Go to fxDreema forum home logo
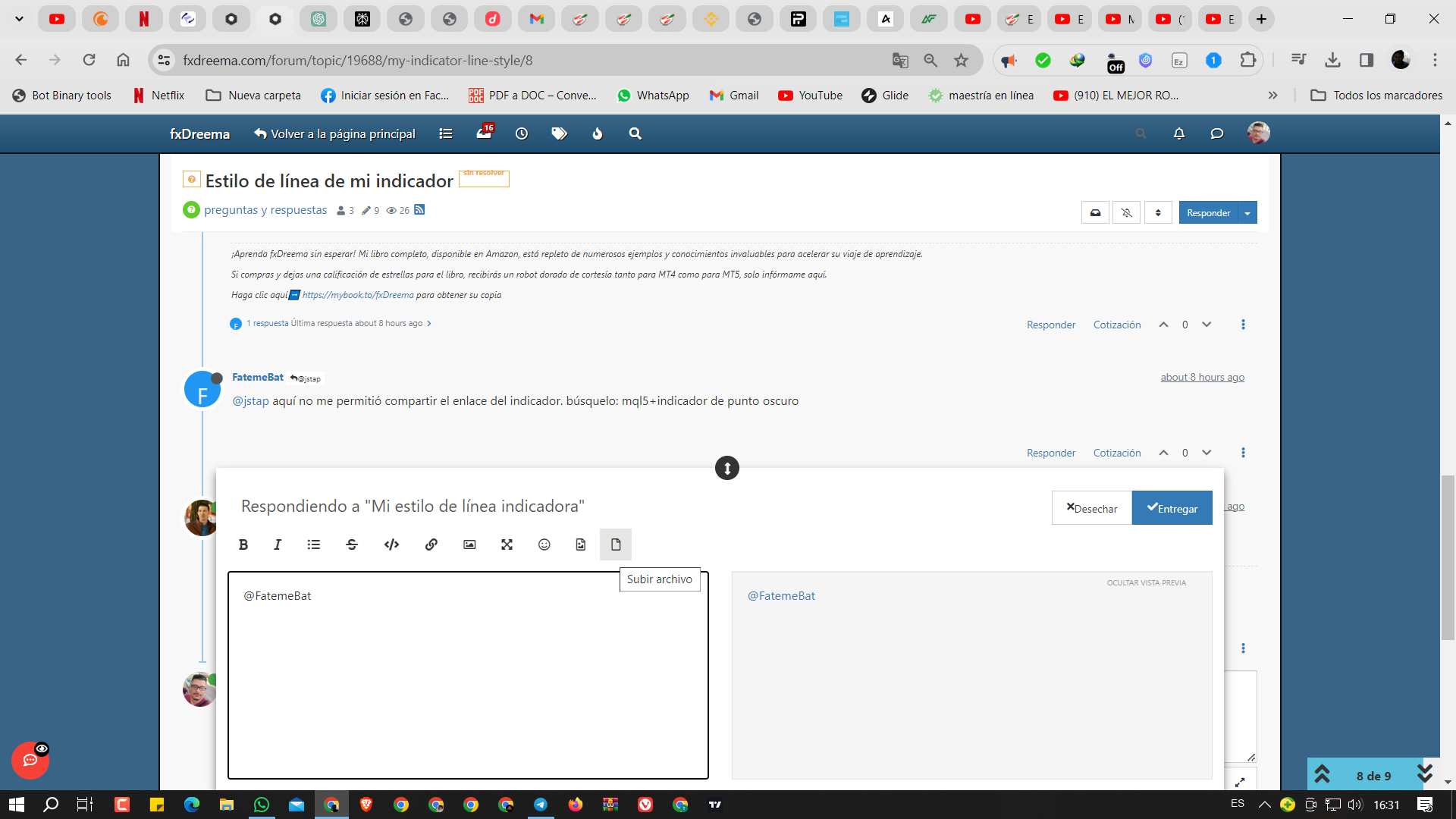 click(x=199, y=133)
